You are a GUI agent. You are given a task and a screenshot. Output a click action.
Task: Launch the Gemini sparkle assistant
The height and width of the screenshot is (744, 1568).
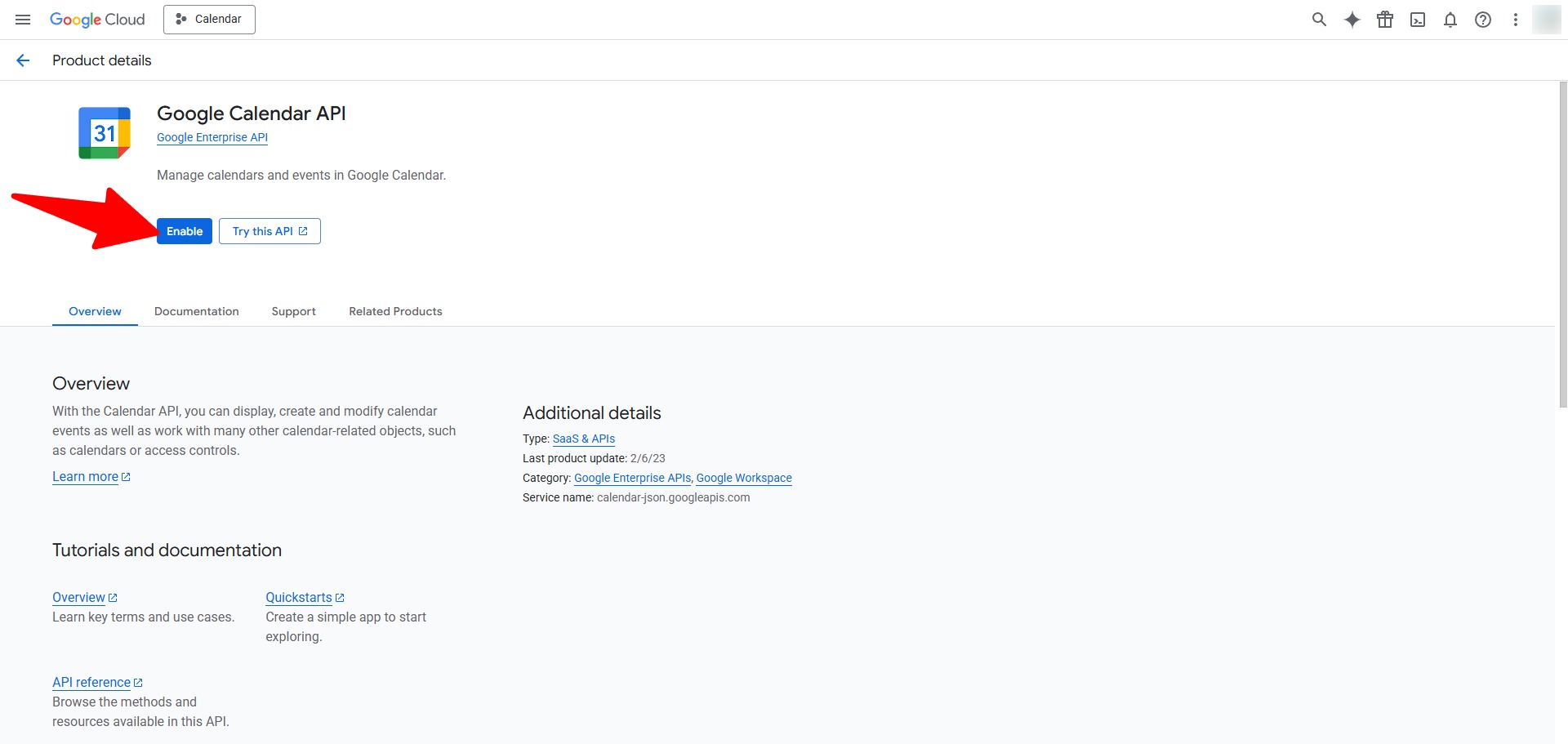coord(1352,20)
